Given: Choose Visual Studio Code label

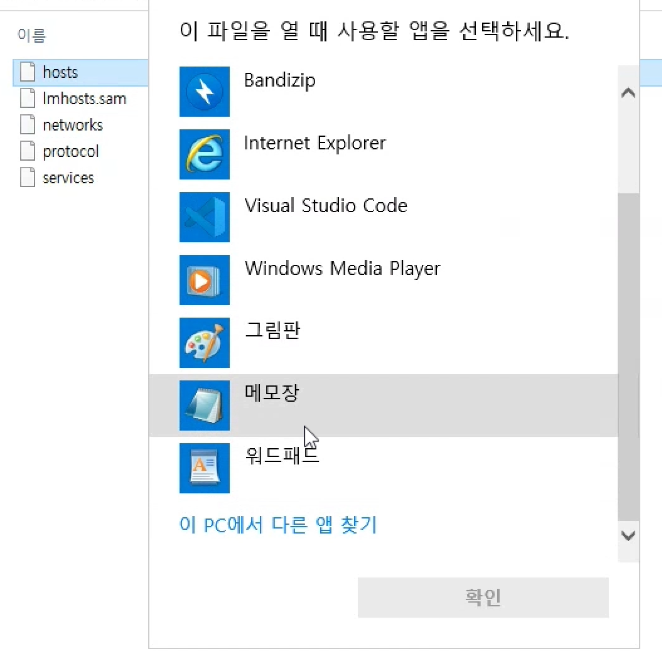Looking at the screenshot, I should coord(326,206).
